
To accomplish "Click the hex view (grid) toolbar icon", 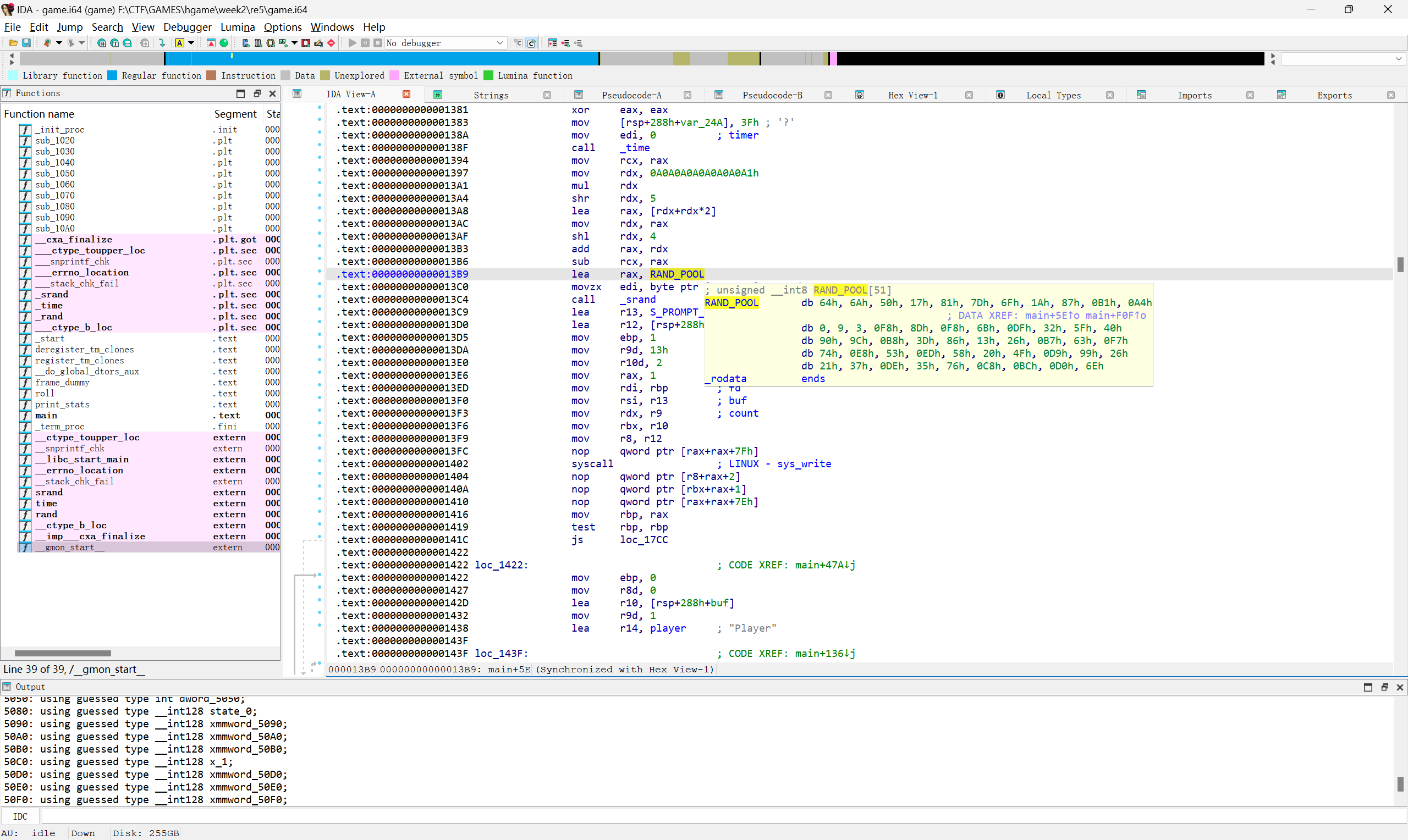I will pyautogui.click(x=102, y=43).
